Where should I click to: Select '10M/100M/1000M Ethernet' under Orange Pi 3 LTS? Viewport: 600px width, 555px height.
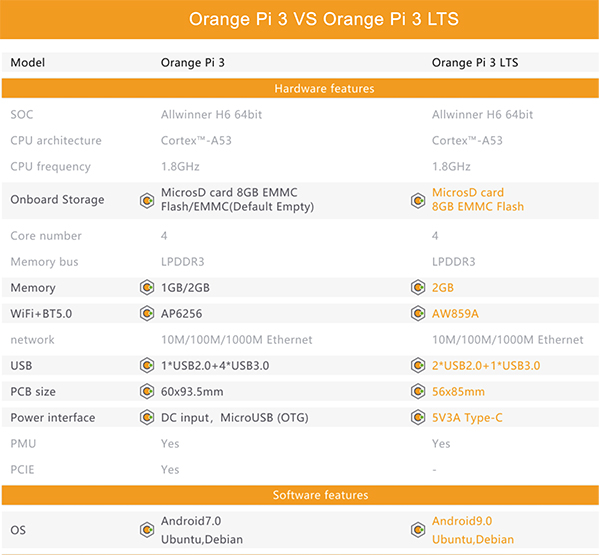pyautogui.click(x=508, y=340)
